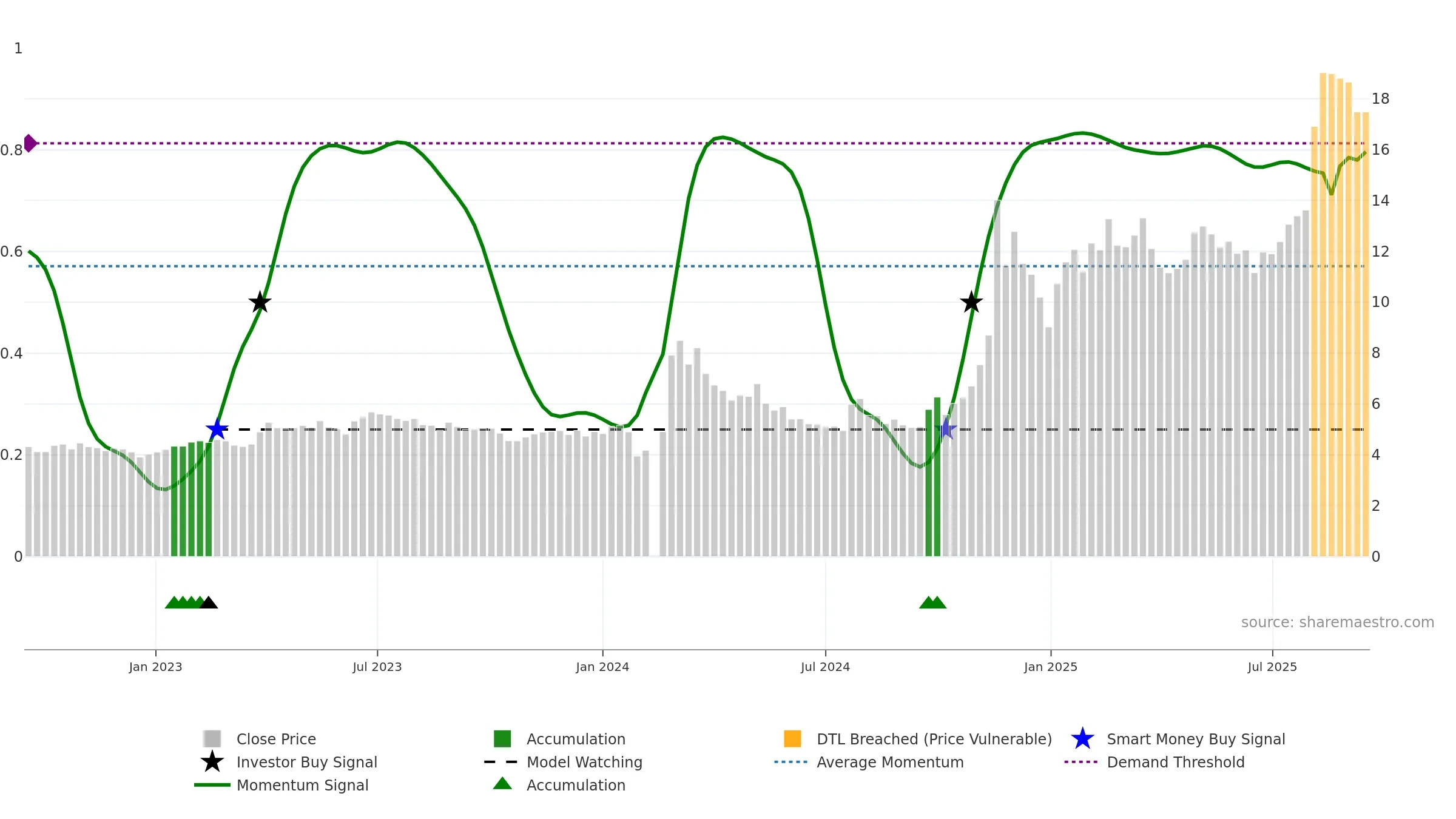Click green accumulation triangles near Sep 2024
This screenshot has width=1456, height=819.
click(x=932, y=602)
